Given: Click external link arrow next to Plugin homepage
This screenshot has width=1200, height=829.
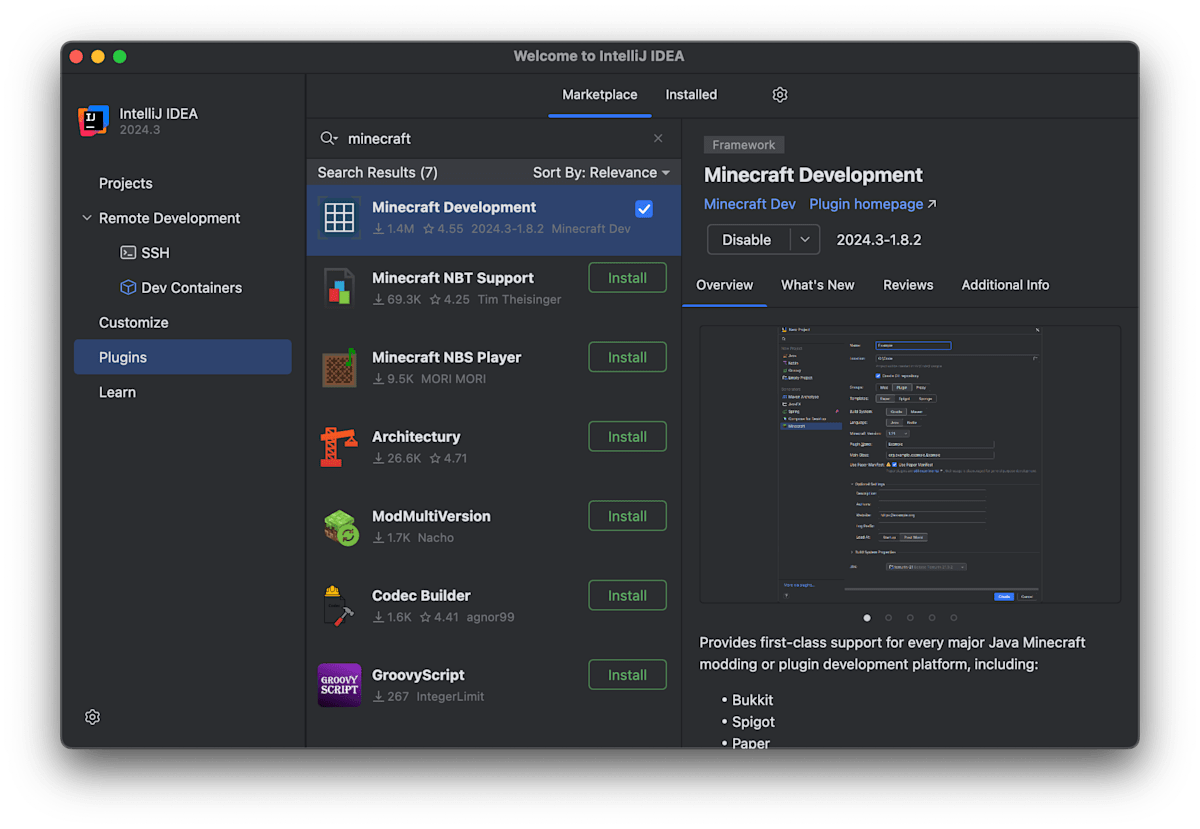Looking at the screenshot, I should point(932,204).
